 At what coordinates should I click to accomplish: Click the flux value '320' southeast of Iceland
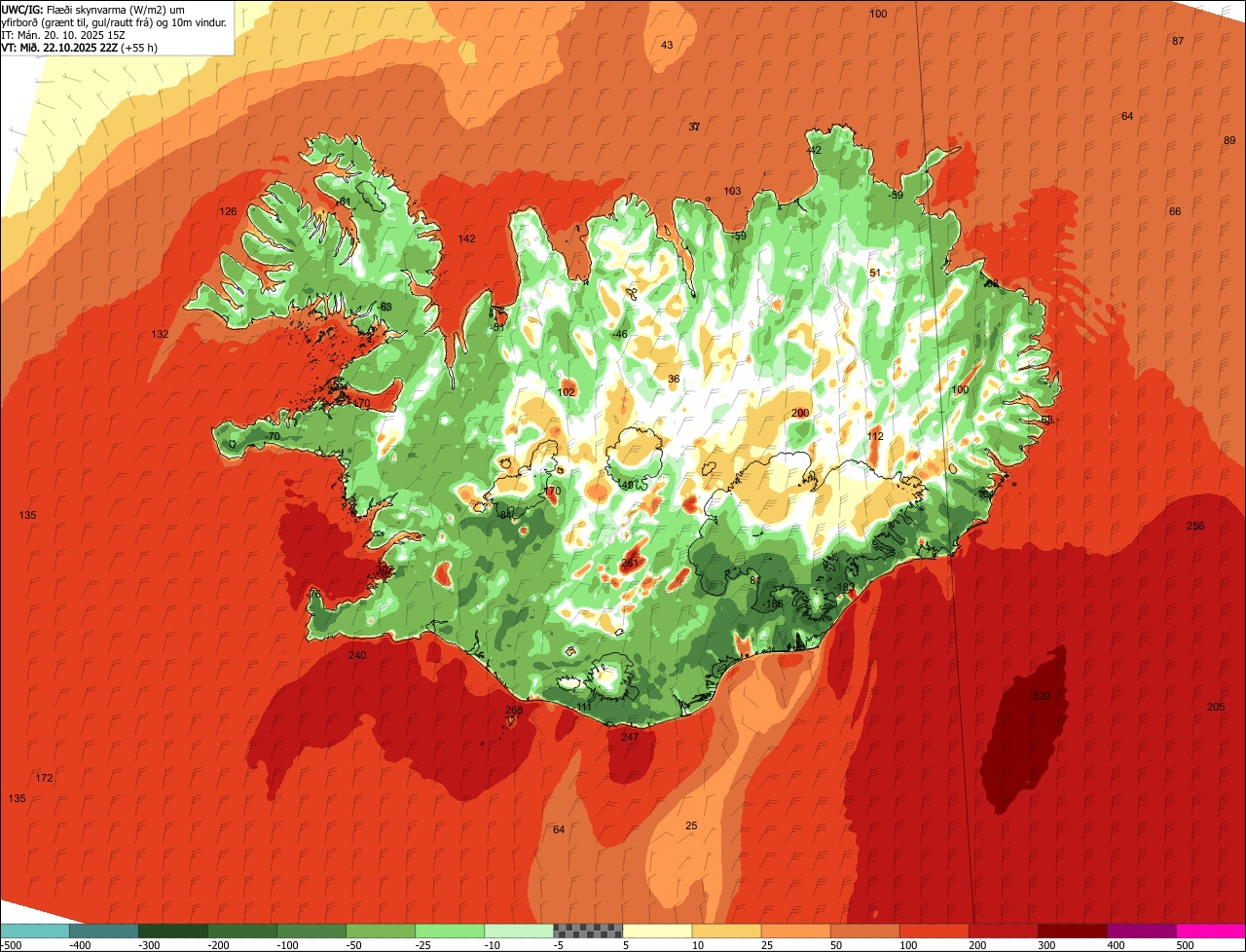1042,696
